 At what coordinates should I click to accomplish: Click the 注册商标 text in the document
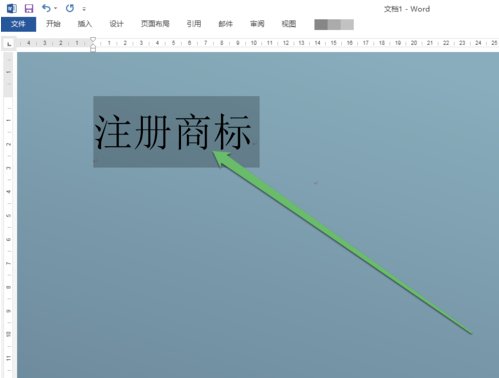[173, 132]
